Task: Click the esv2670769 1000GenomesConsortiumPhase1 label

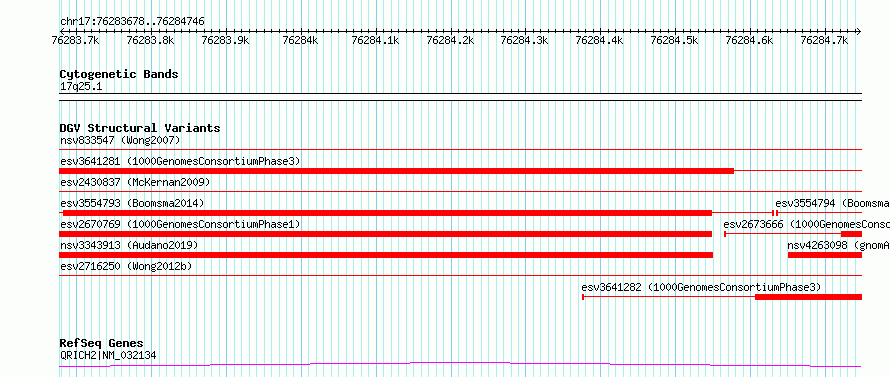Action: click(x=180, y=224)
